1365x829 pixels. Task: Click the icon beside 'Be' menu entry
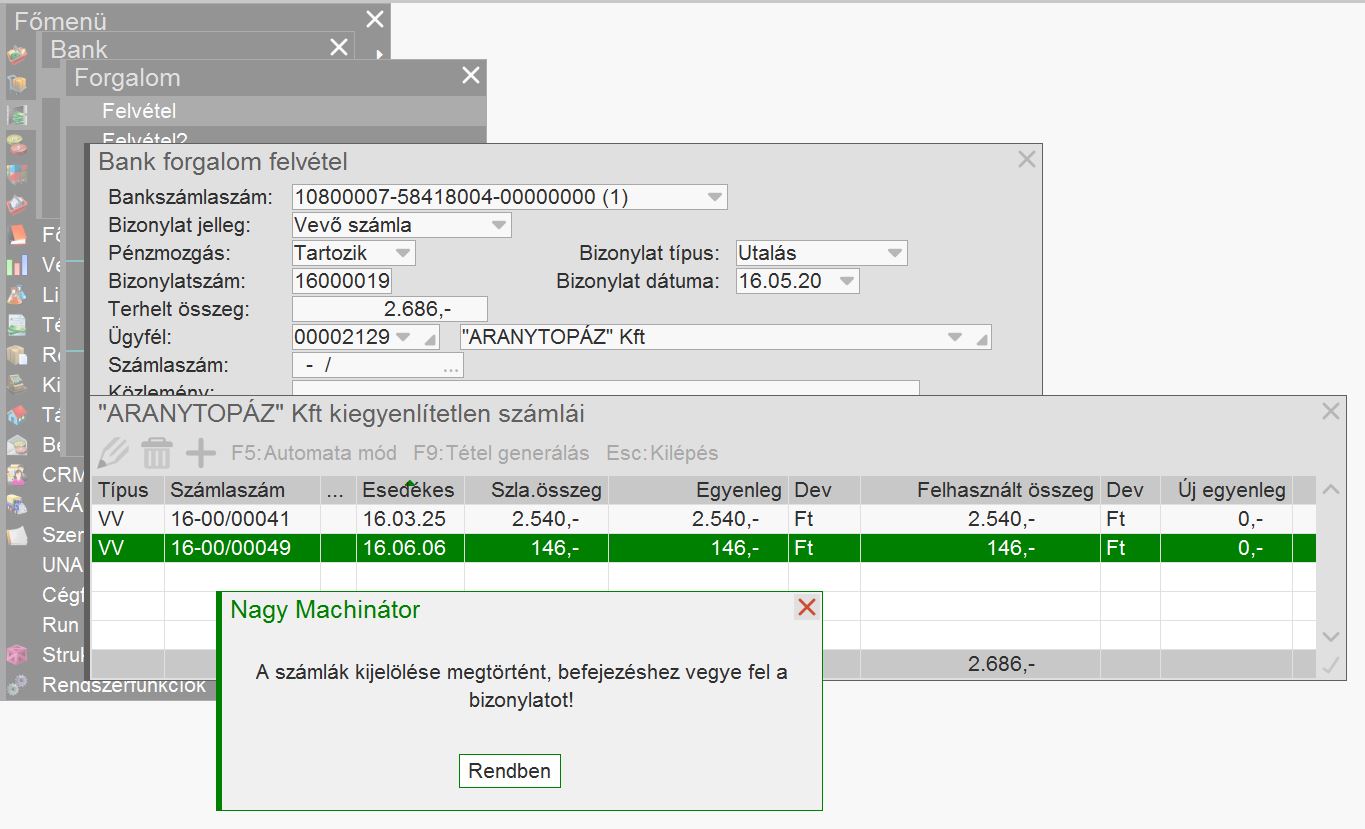click(17, 445)
